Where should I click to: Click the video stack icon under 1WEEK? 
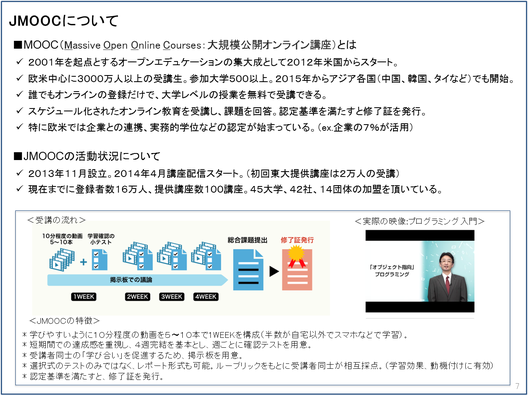tap(62, 259)
